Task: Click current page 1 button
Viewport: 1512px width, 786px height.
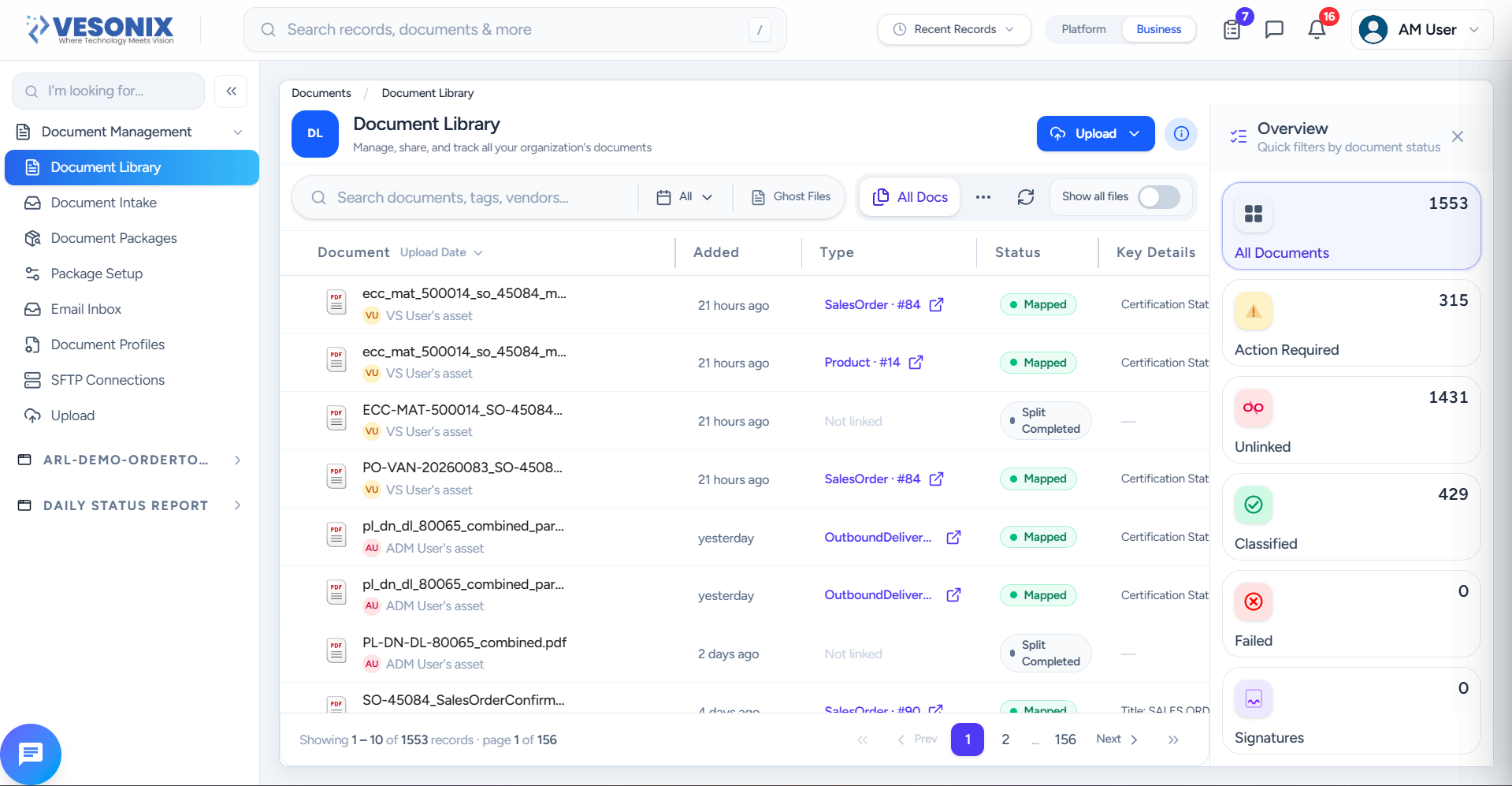Action: click(x=968, y=739)
